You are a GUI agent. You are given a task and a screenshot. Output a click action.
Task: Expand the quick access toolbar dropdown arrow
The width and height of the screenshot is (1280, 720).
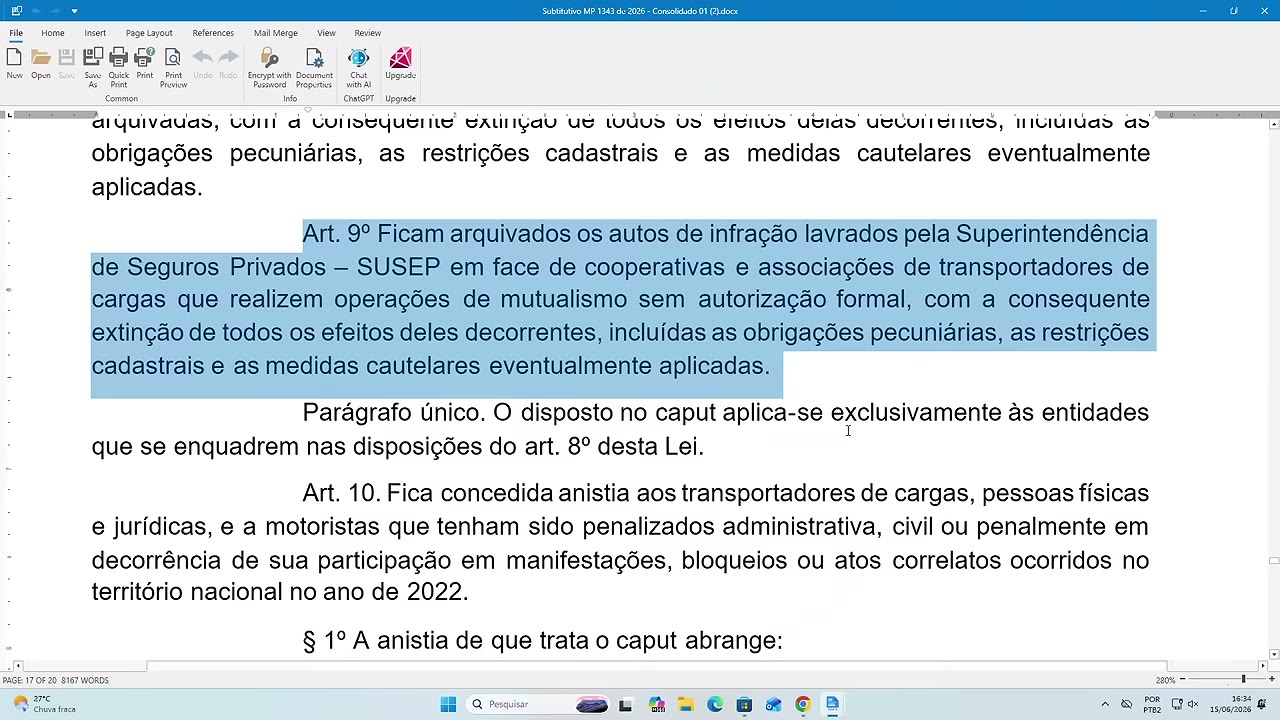[x=74, y=11]
